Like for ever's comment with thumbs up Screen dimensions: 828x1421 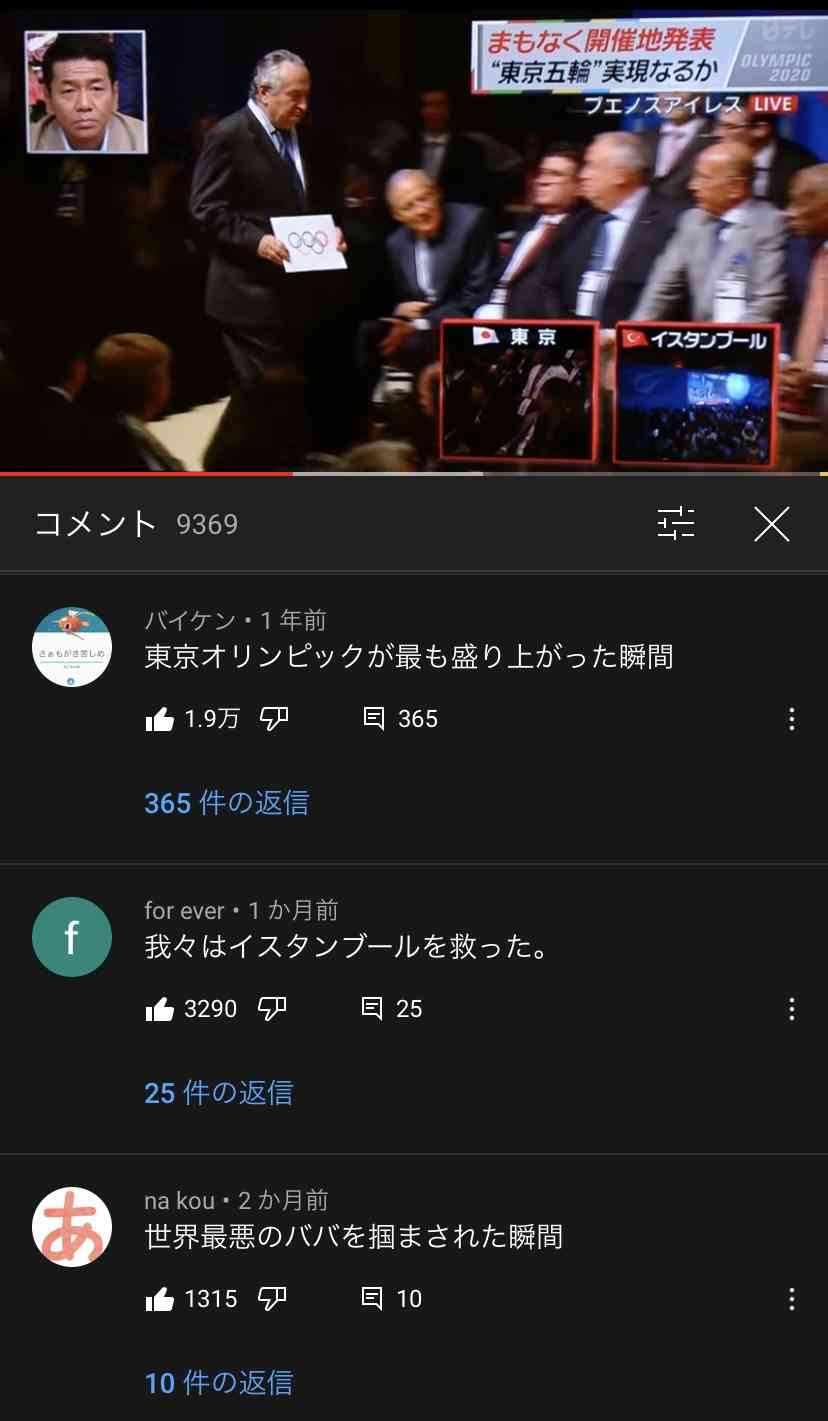click(159, 1009)
